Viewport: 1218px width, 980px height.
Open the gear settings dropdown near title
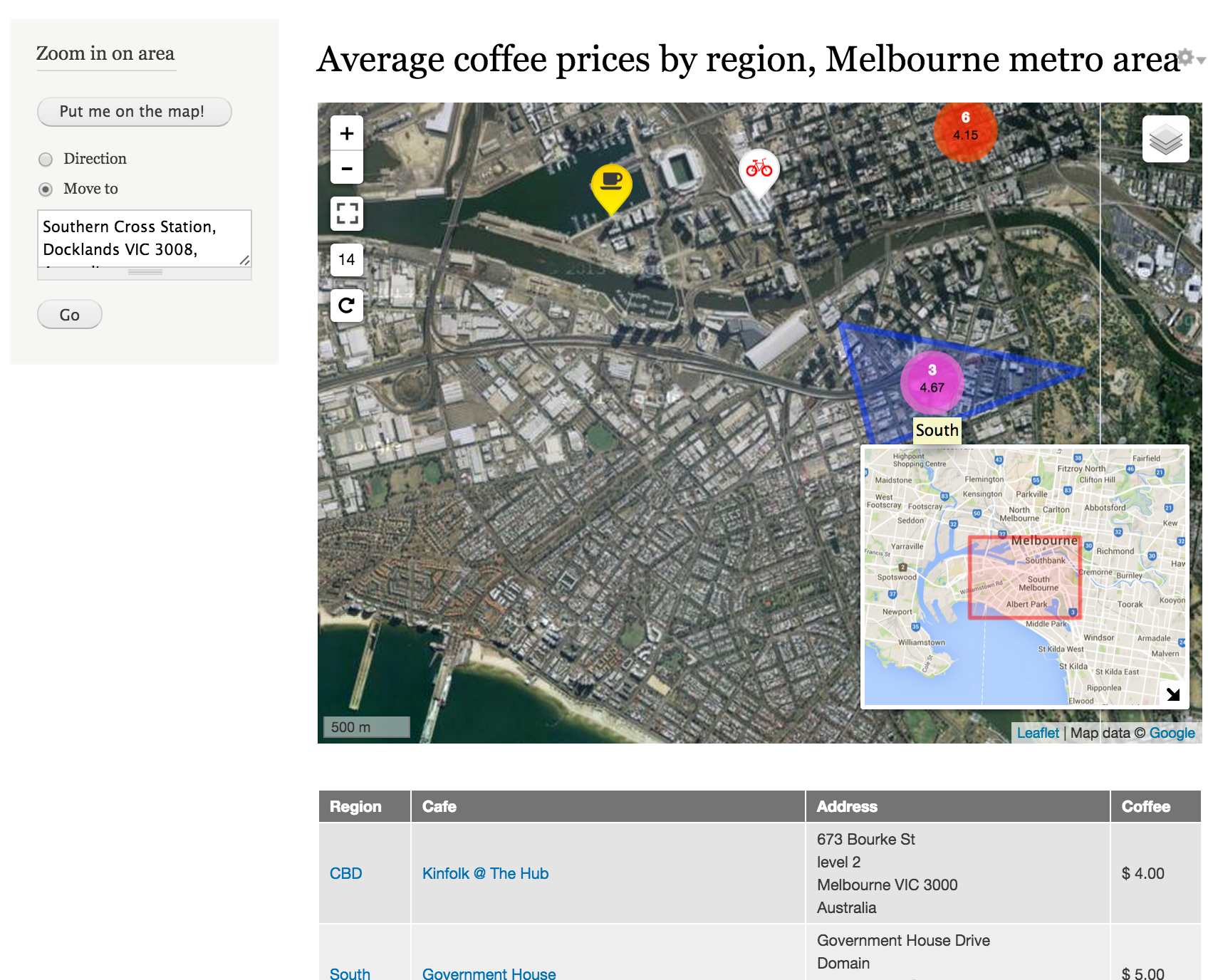(1190, 58)
